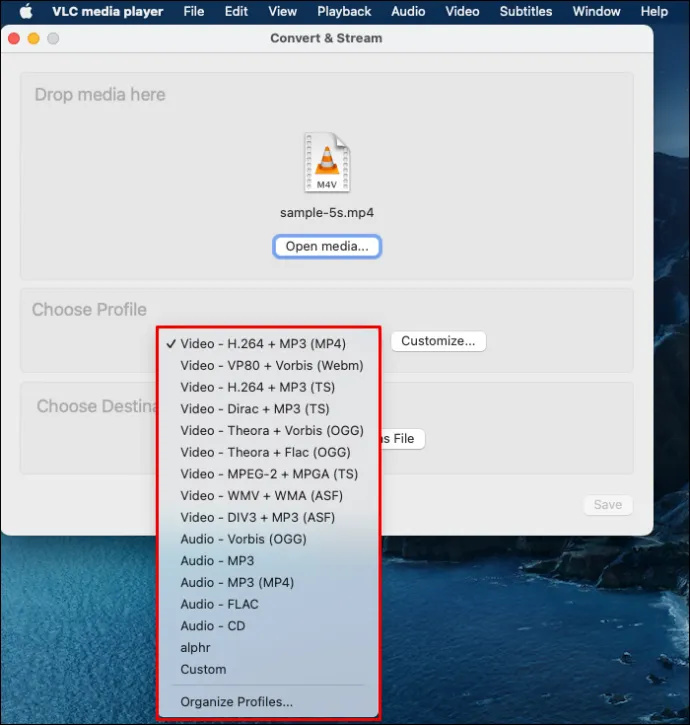Select Audio - MP3 (MP4) profile
Screen dimensions: 690x725
268,583
